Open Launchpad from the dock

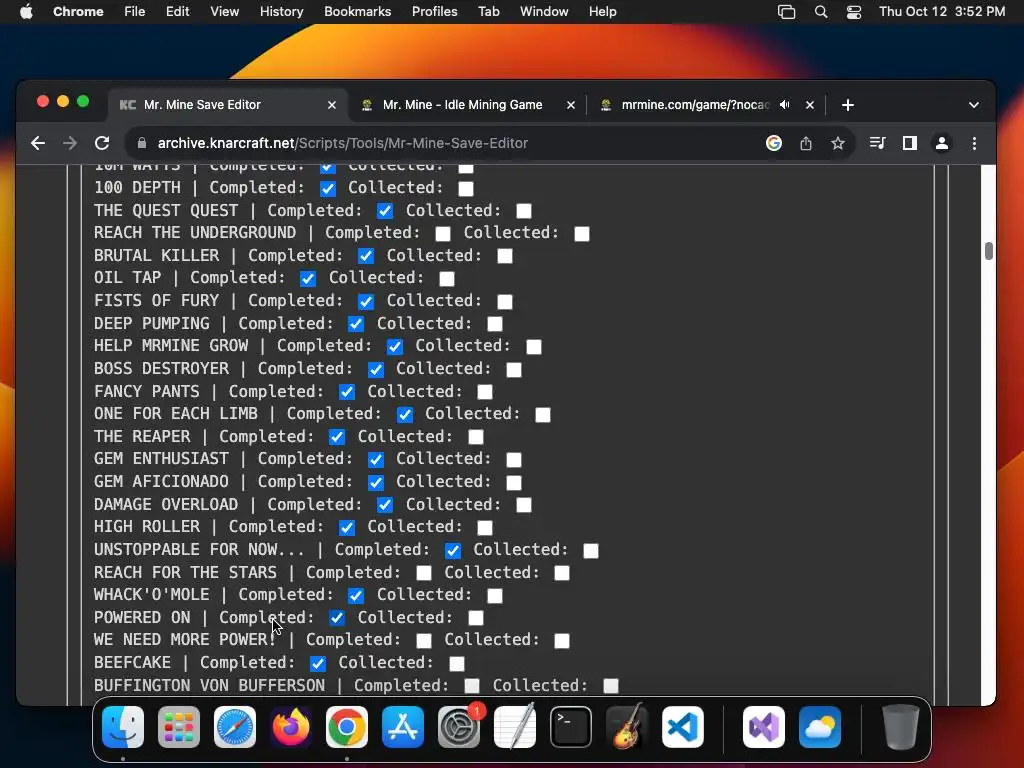(x=179, y=727)
